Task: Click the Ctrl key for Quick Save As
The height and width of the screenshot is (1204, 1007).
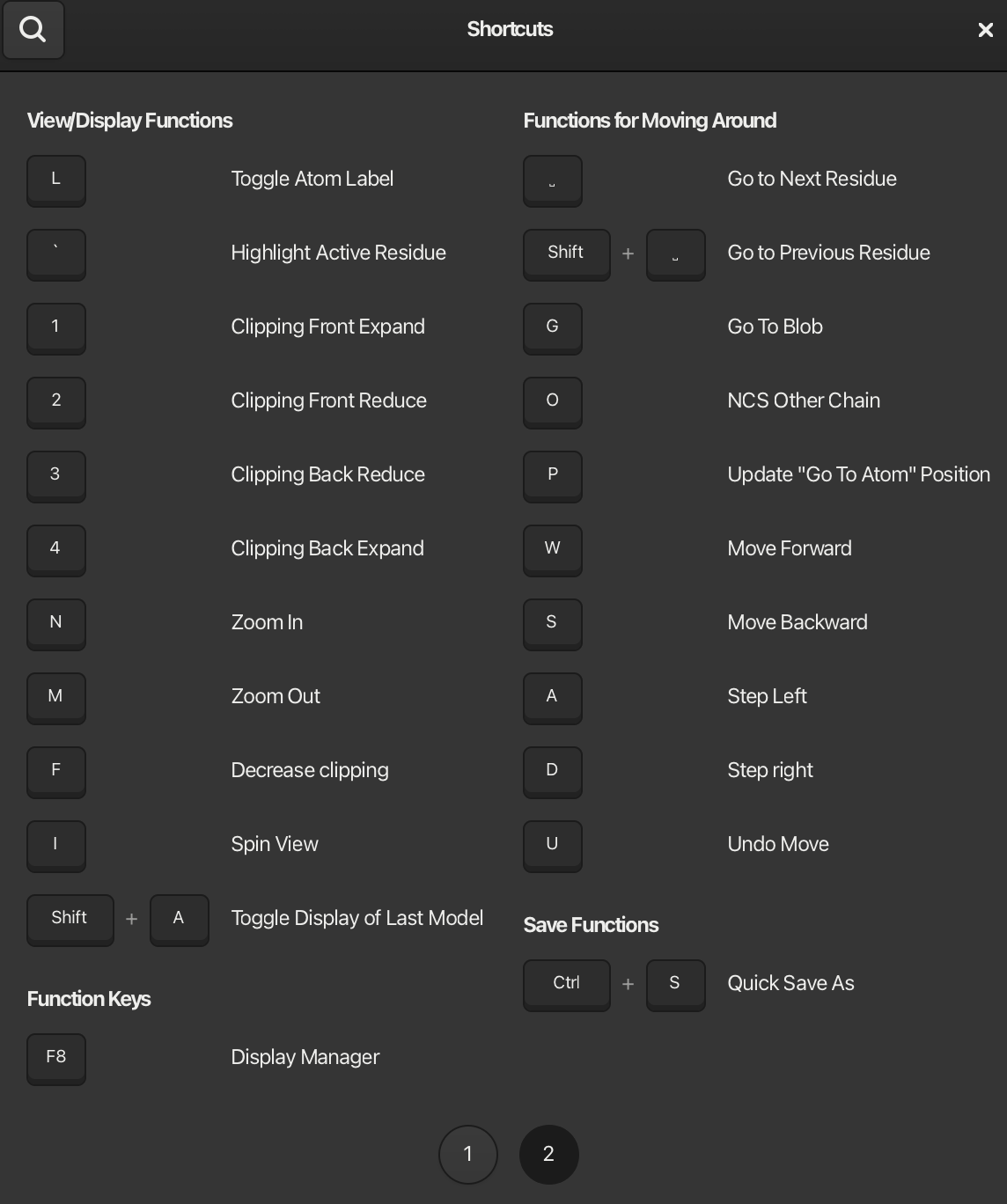Action: (x=566, y=984)
